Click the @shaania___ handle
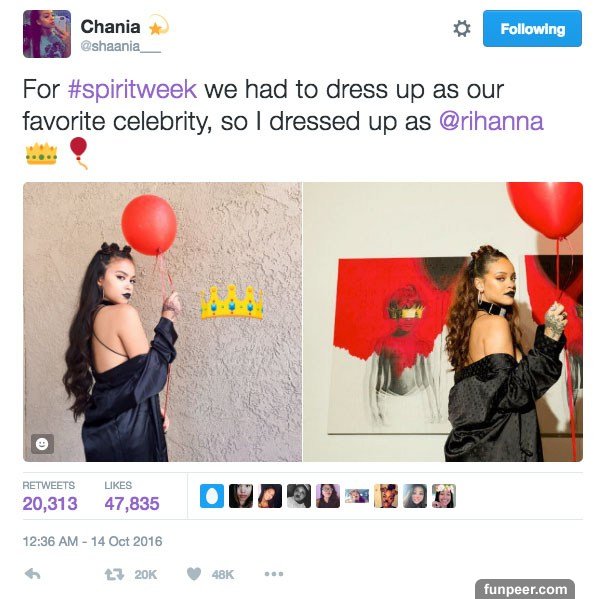Viewport: 595px width, 599px height. click(x=120, y=46)
